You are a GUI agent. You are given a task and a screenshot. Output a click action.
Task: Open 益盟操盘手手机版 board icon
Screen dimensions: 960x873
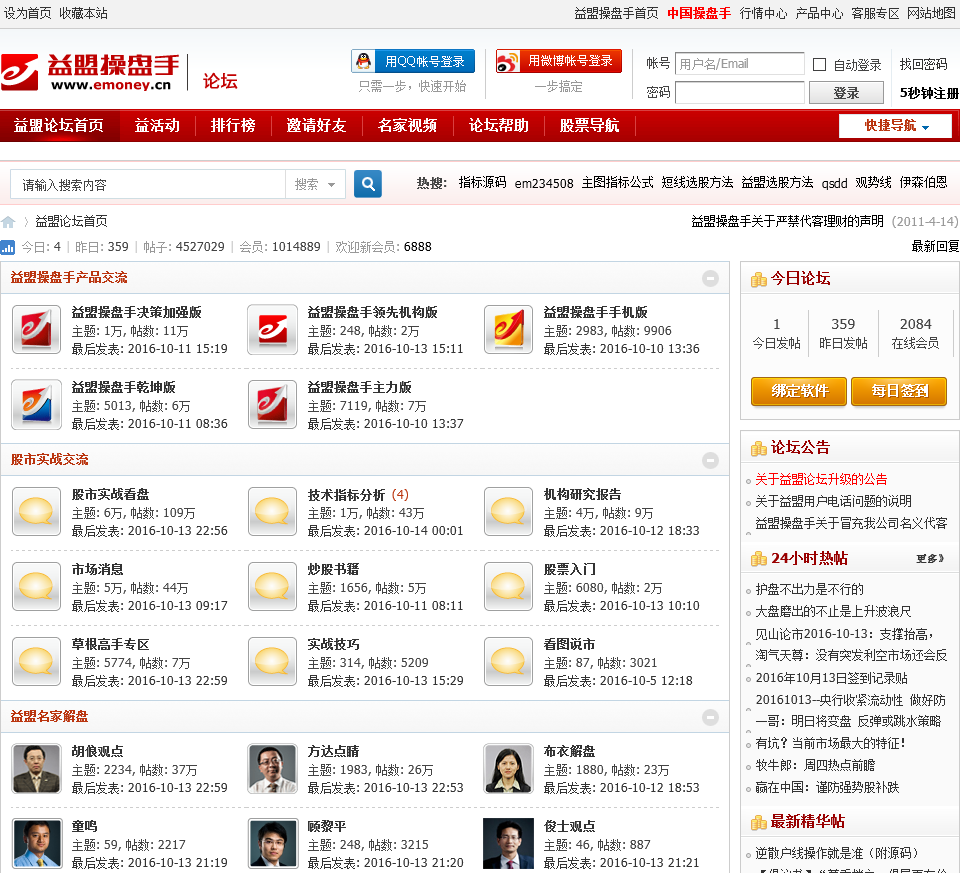click(x=508, y=330)
